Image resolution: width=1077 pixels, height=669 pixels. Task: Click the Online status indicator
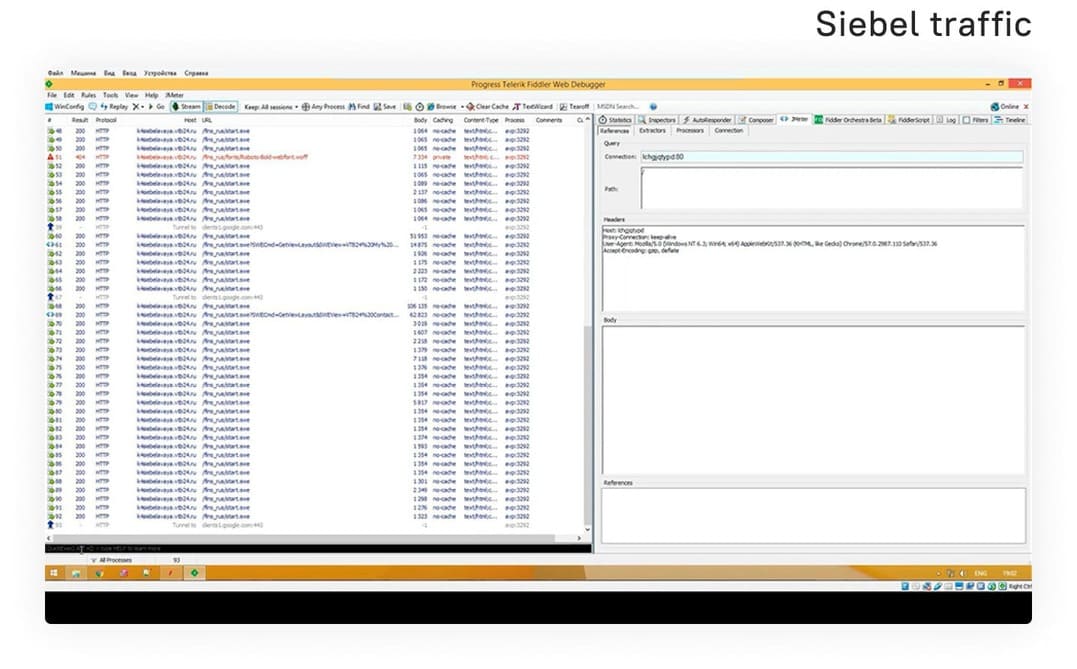1005,106
